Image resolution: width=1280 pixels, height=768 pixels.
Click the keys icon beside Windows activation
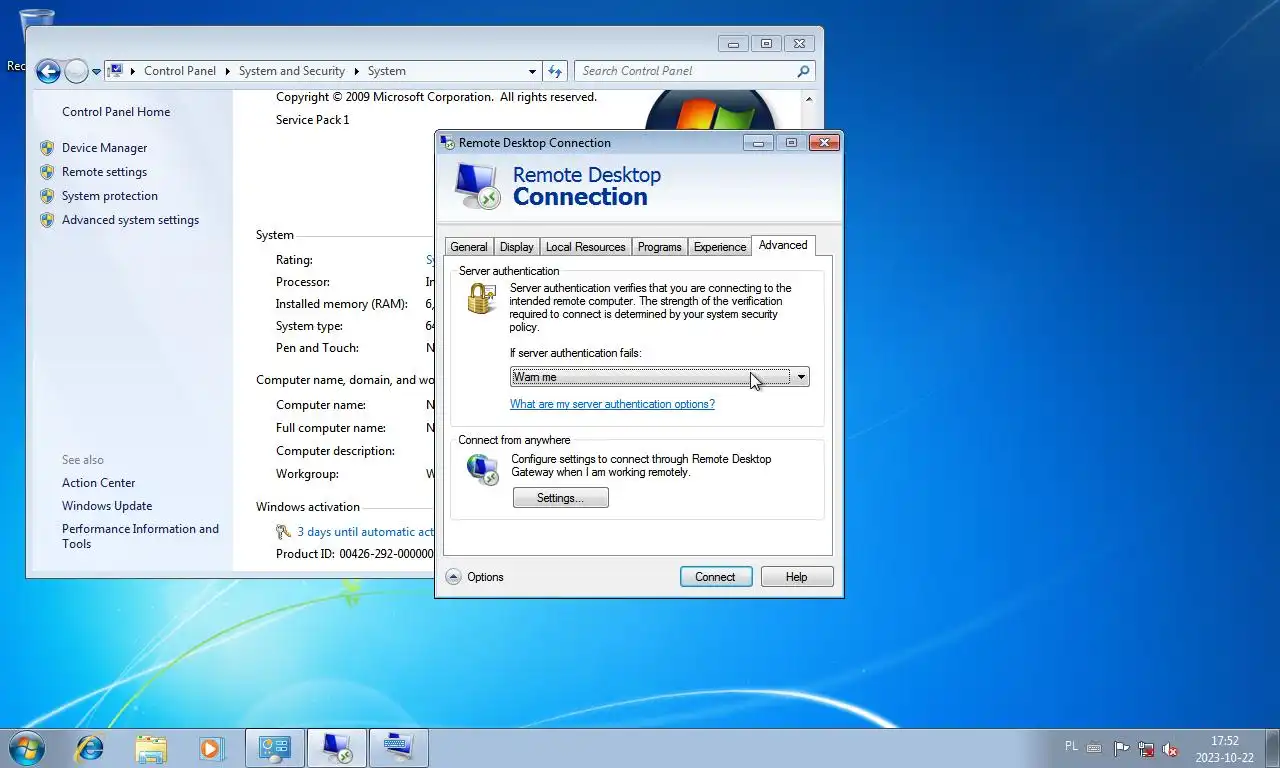284,532
